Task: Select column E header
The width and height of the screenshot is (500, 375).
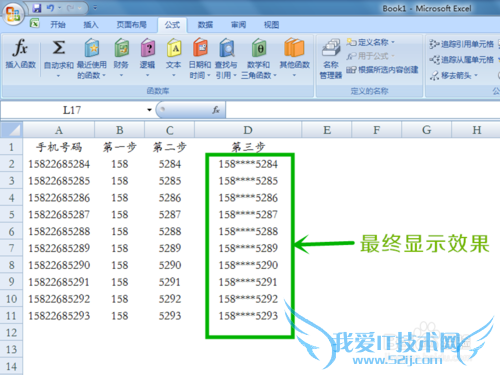Action: (x=327, y=130)
